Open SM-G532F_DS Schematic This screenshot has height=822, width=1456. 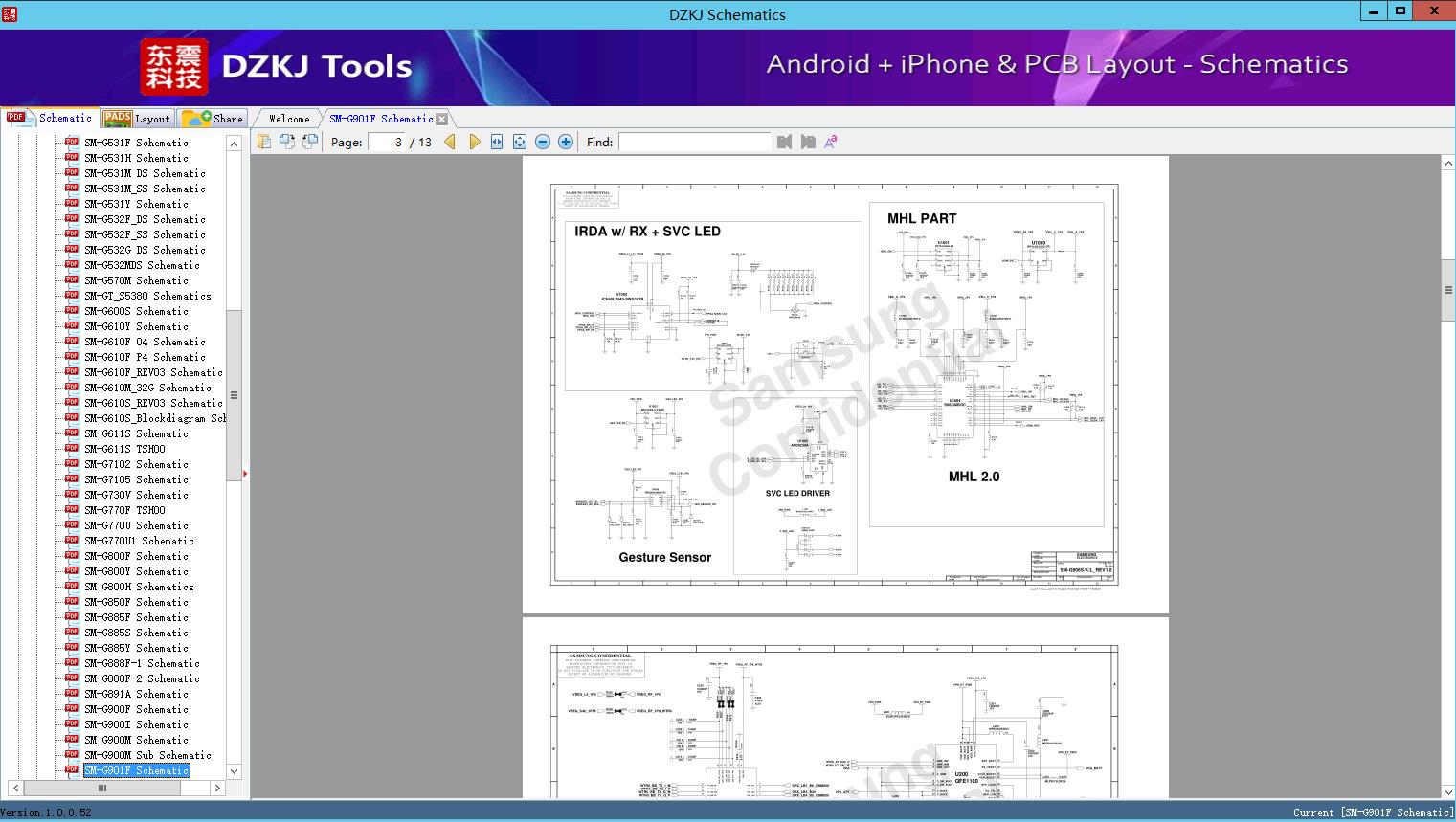[x=145, y=219]
